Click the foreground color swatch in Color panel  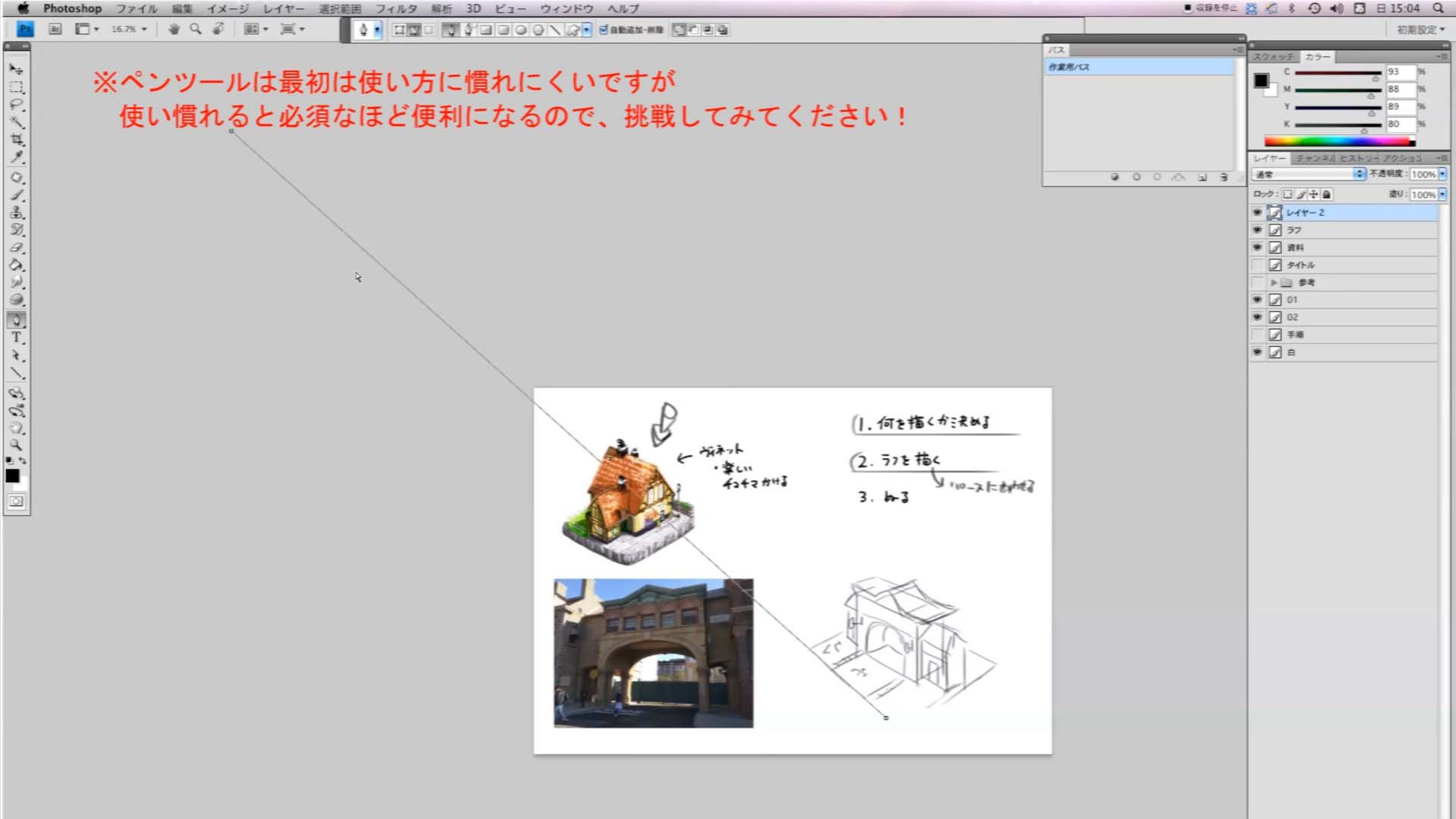pyautogui.click(x=1261, y=80)
